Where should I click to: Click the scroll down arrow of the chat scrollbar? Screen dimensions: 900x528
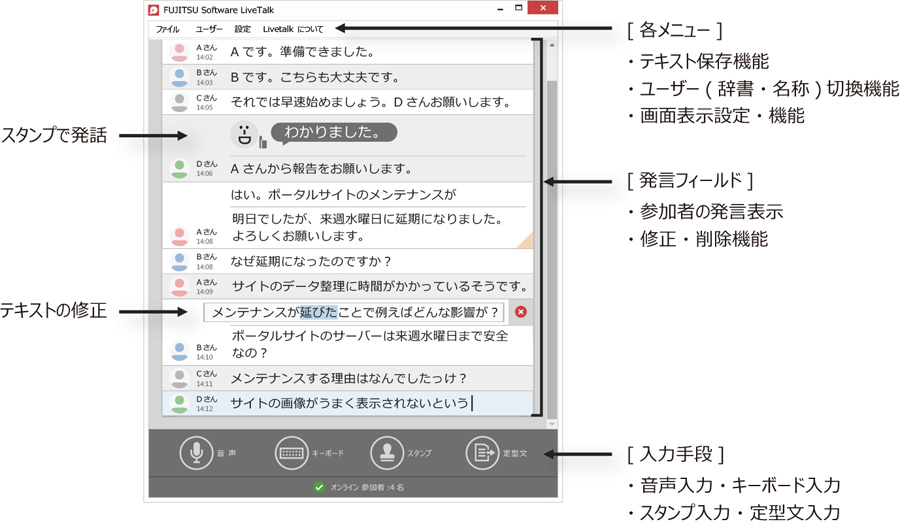(552, 424)
